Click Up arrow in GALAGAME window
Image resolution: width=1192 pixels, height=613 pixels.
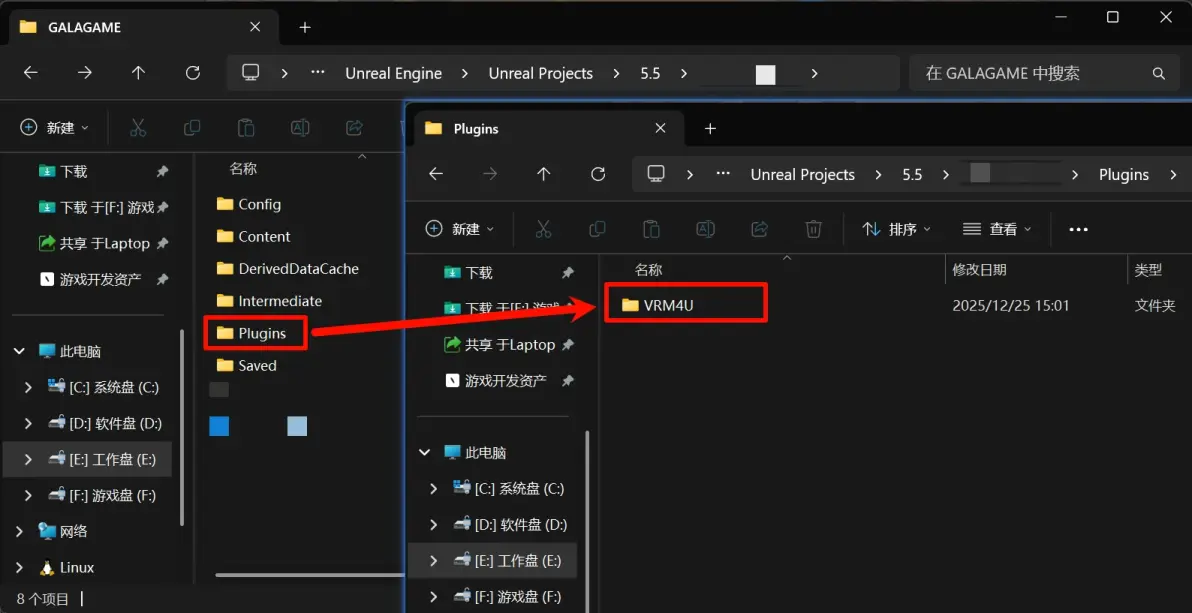click(138, 73)
